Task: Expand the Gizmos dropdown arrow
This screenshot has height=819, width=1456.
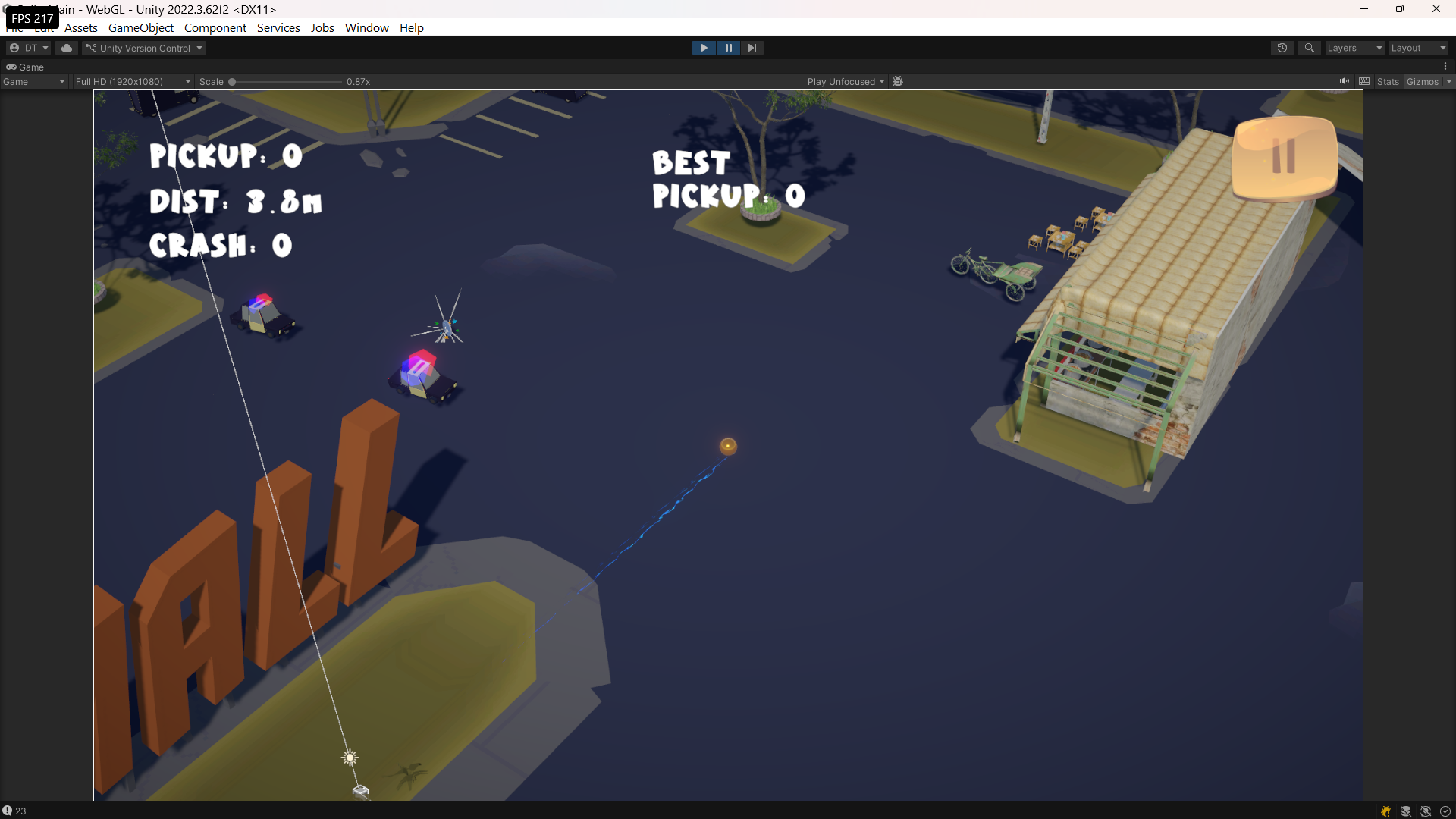Action: click(x=1449, y=82)
